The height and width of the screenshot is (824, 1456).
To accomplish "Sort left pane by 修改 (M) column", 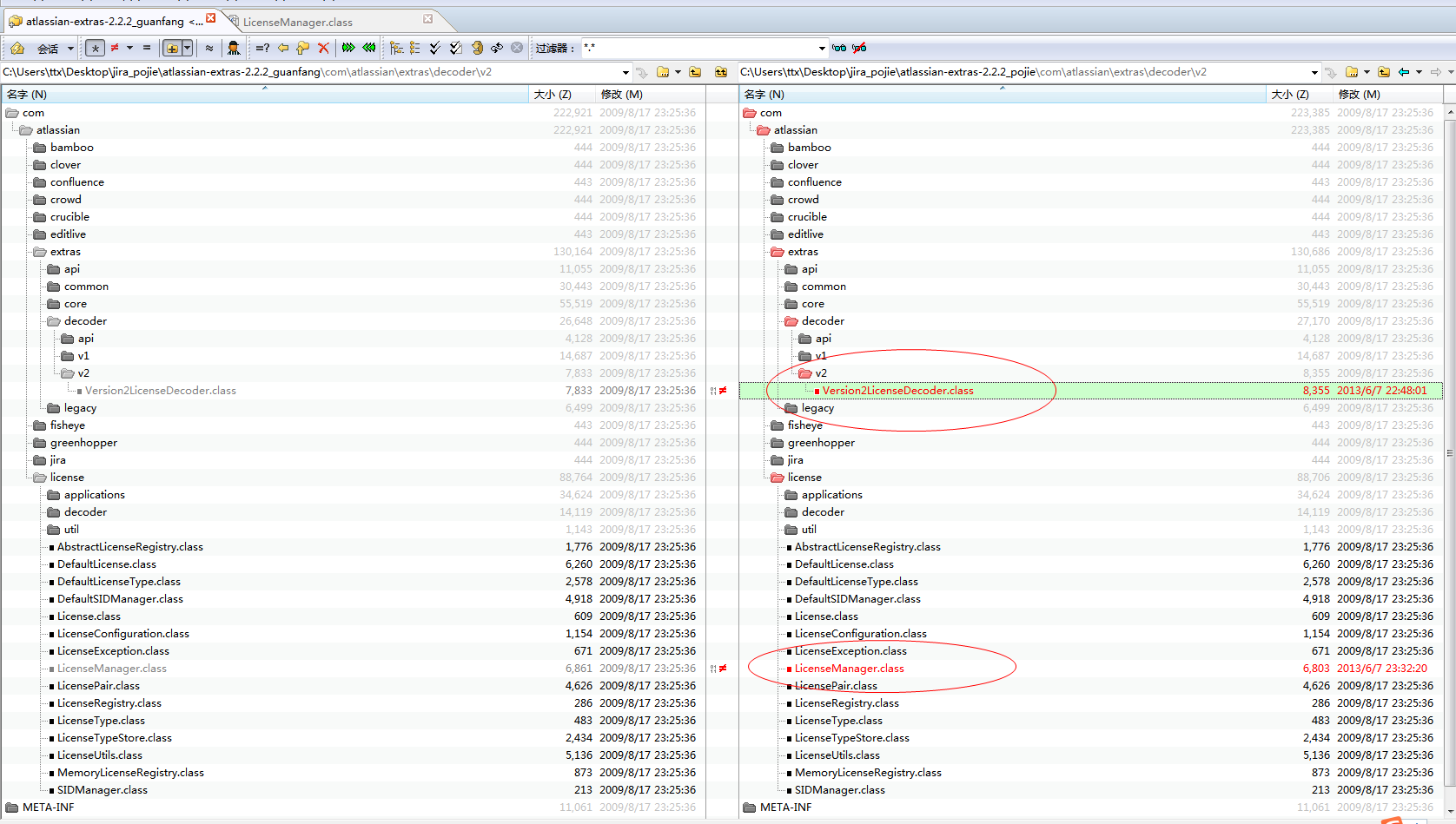I will pyautogui.click(x=650, y=94).
